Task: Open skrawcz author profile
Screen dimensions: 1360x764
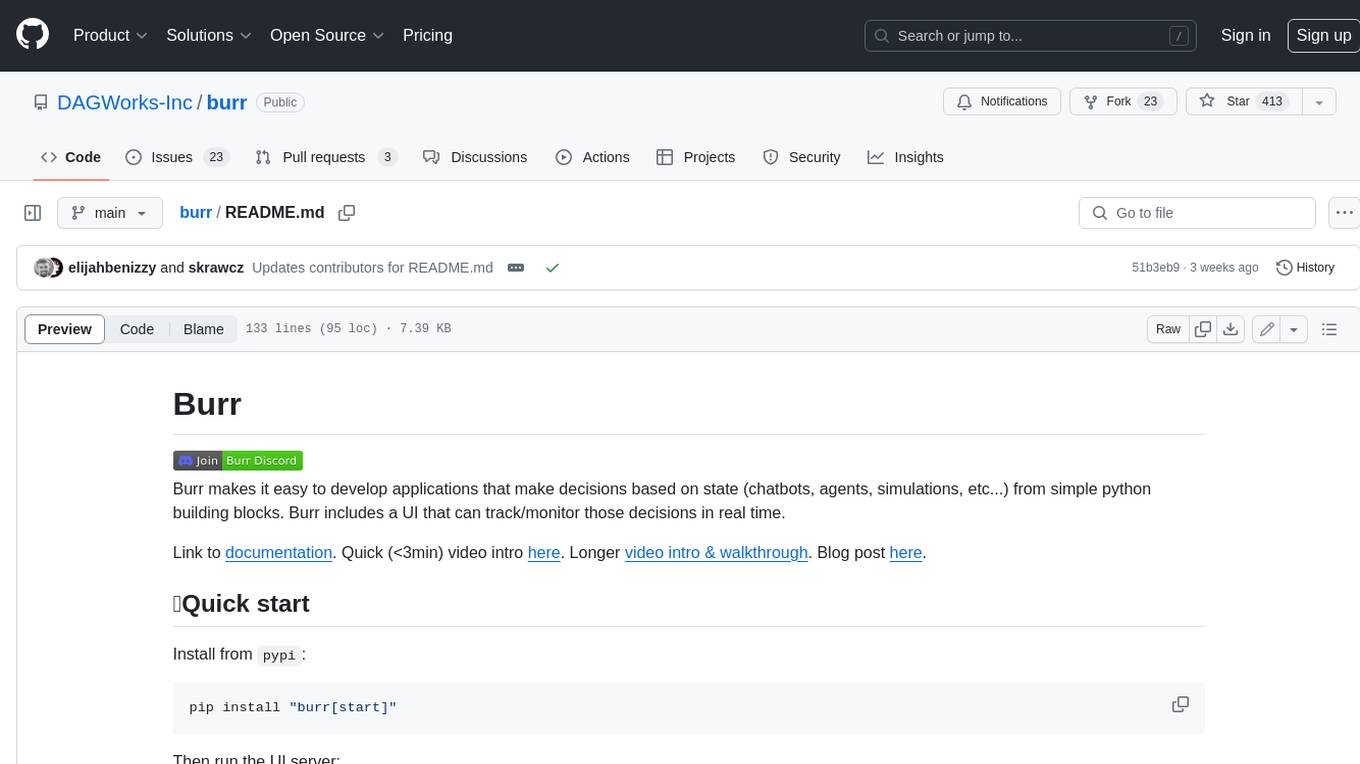Action: 216,268
